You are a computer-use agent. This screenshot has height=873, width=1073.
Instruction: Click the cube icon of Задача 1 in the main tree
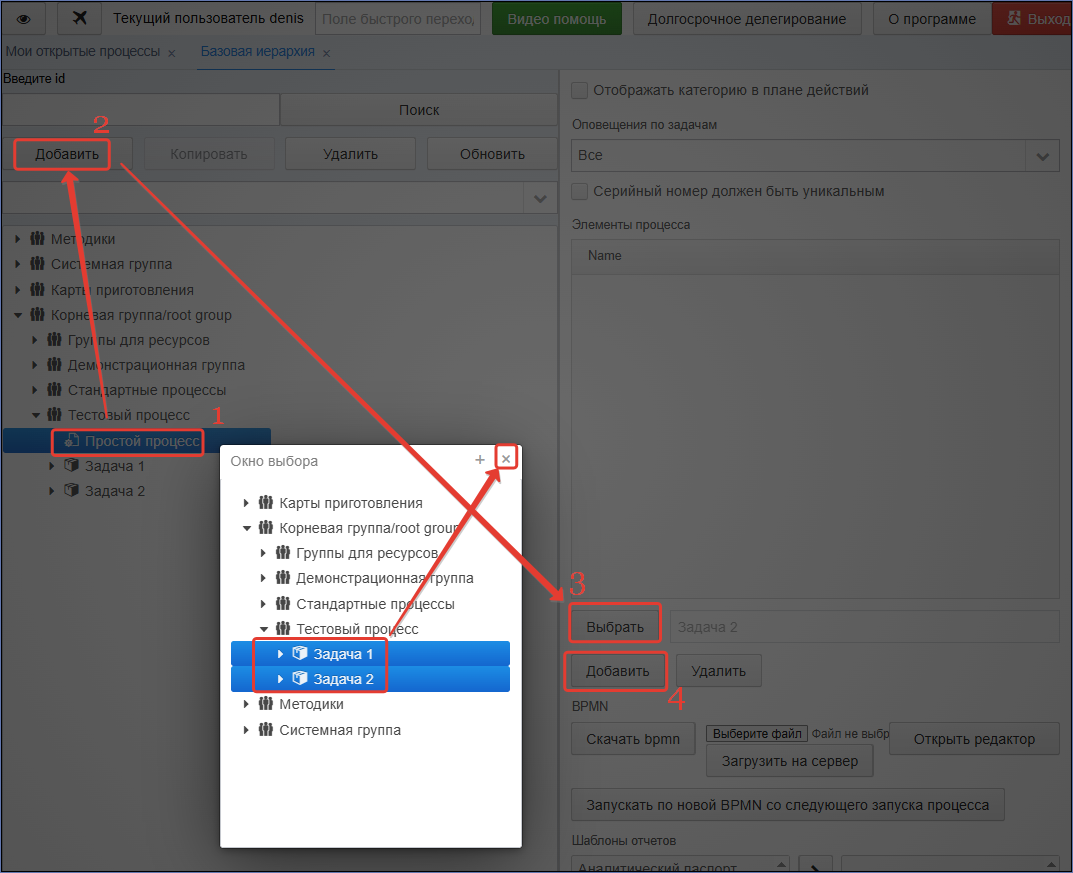(x=71, y=466)
